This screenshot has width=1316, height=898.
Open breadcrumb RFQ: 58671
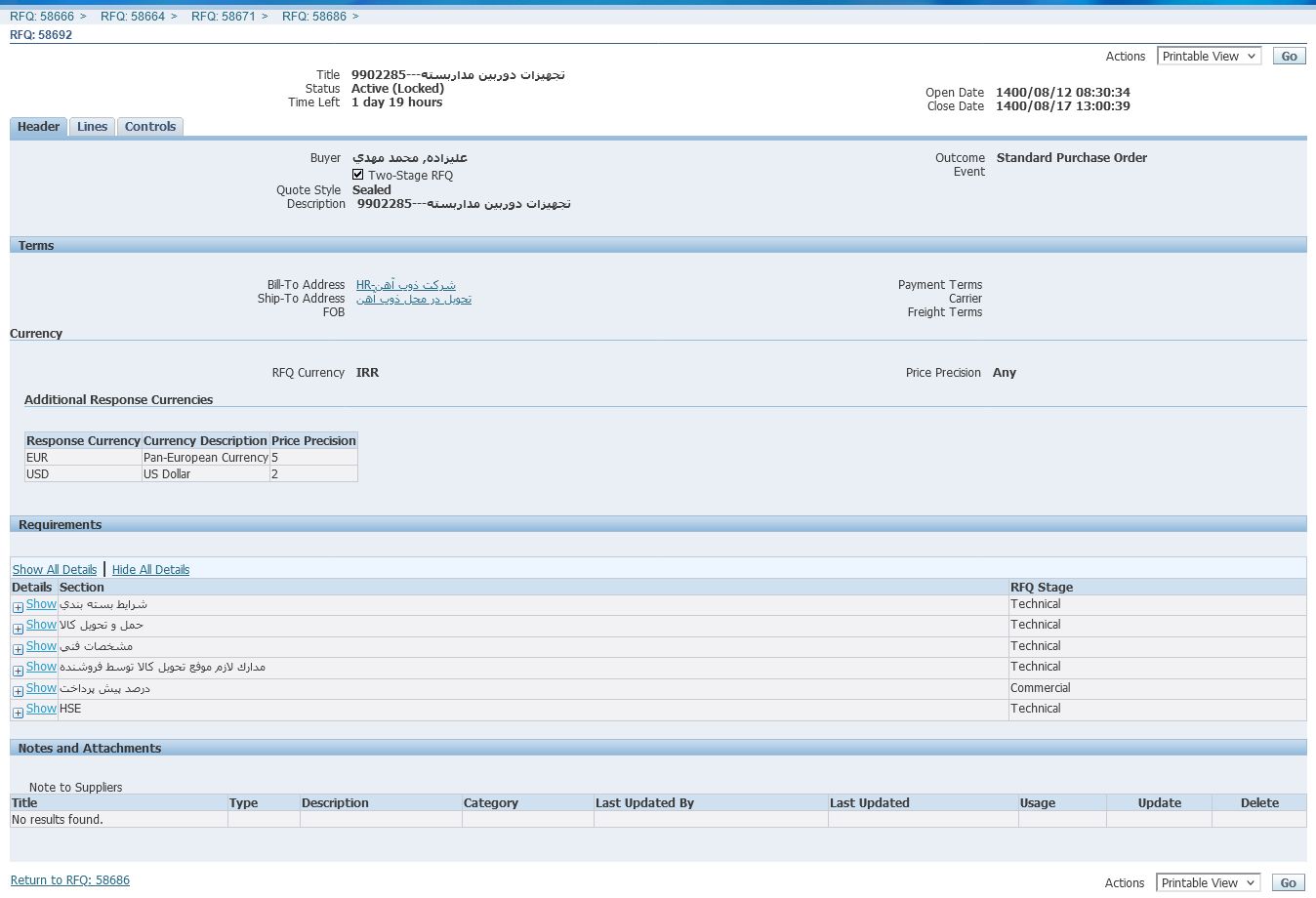pyautogui.click(x=224, y=17)
